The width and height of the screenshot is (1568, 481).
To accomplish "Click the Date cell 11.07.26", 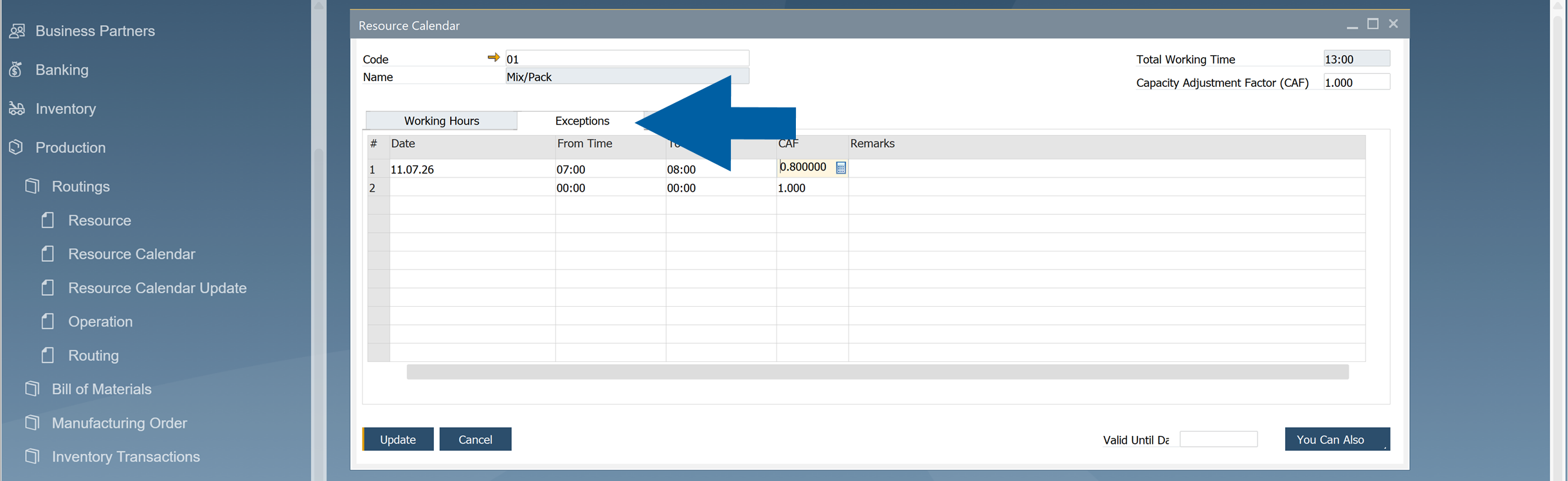I will [472, 169].
